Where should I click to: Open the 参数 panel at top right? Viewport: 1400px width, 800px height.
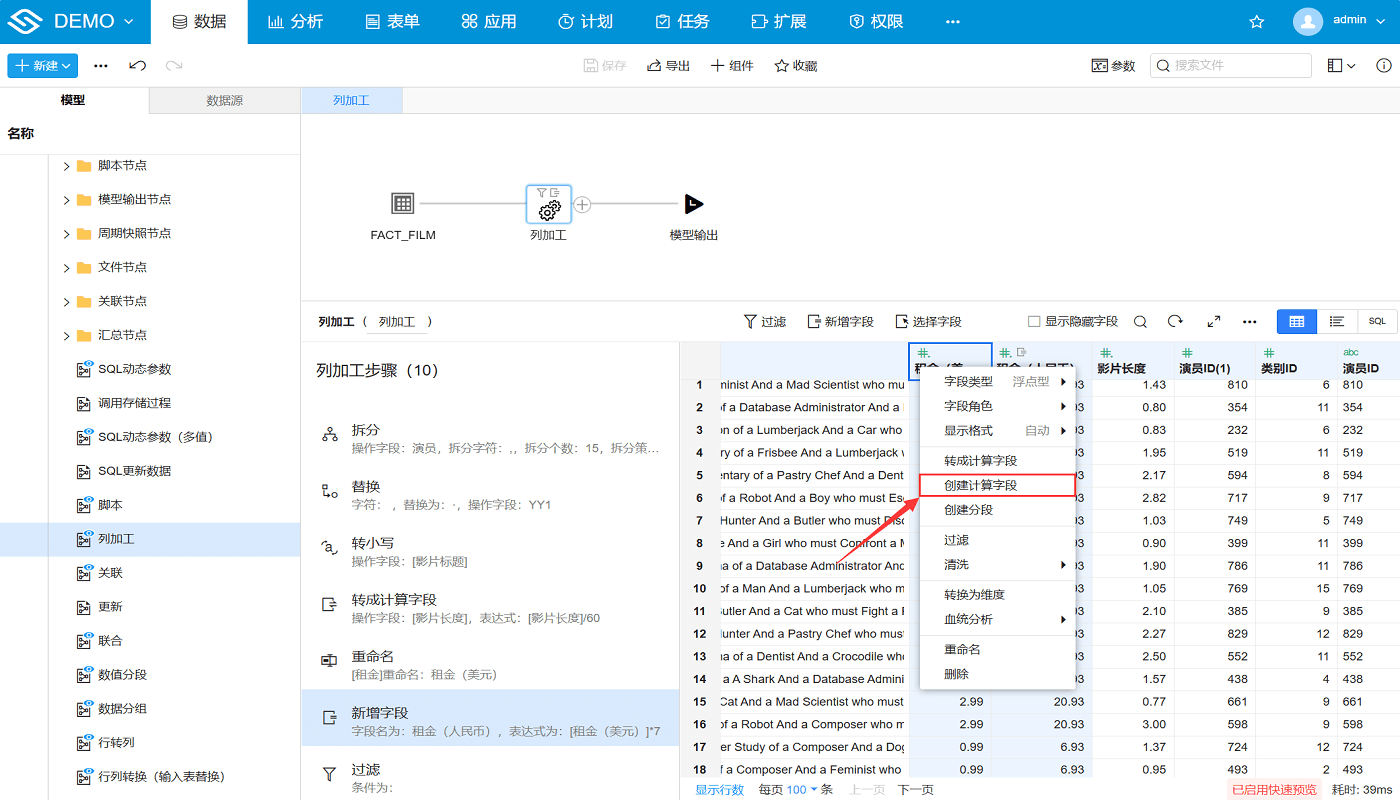[1113, 64]
